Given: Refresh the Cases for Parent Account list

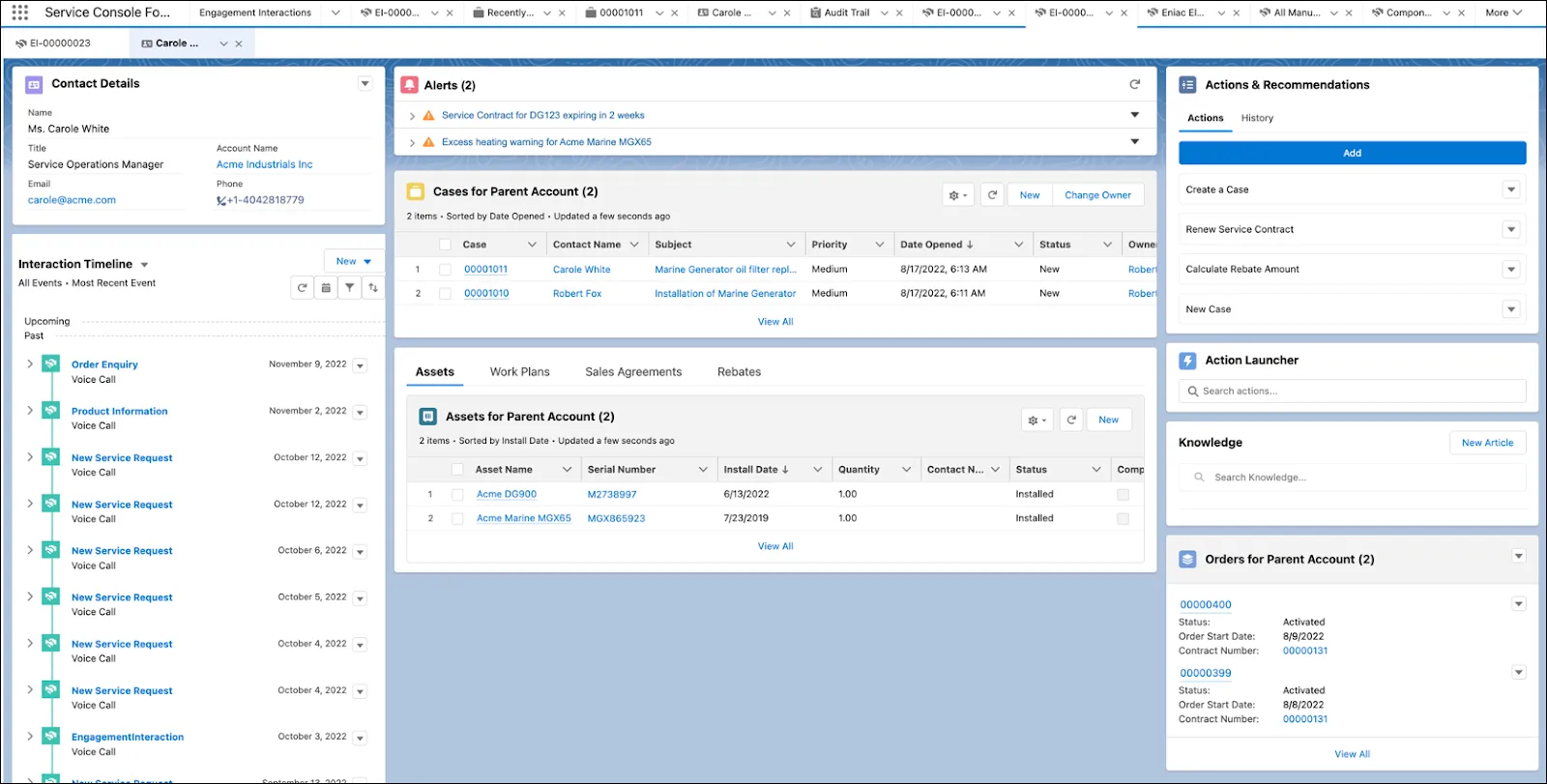Looking at the screenshot, I should [992, 195].
